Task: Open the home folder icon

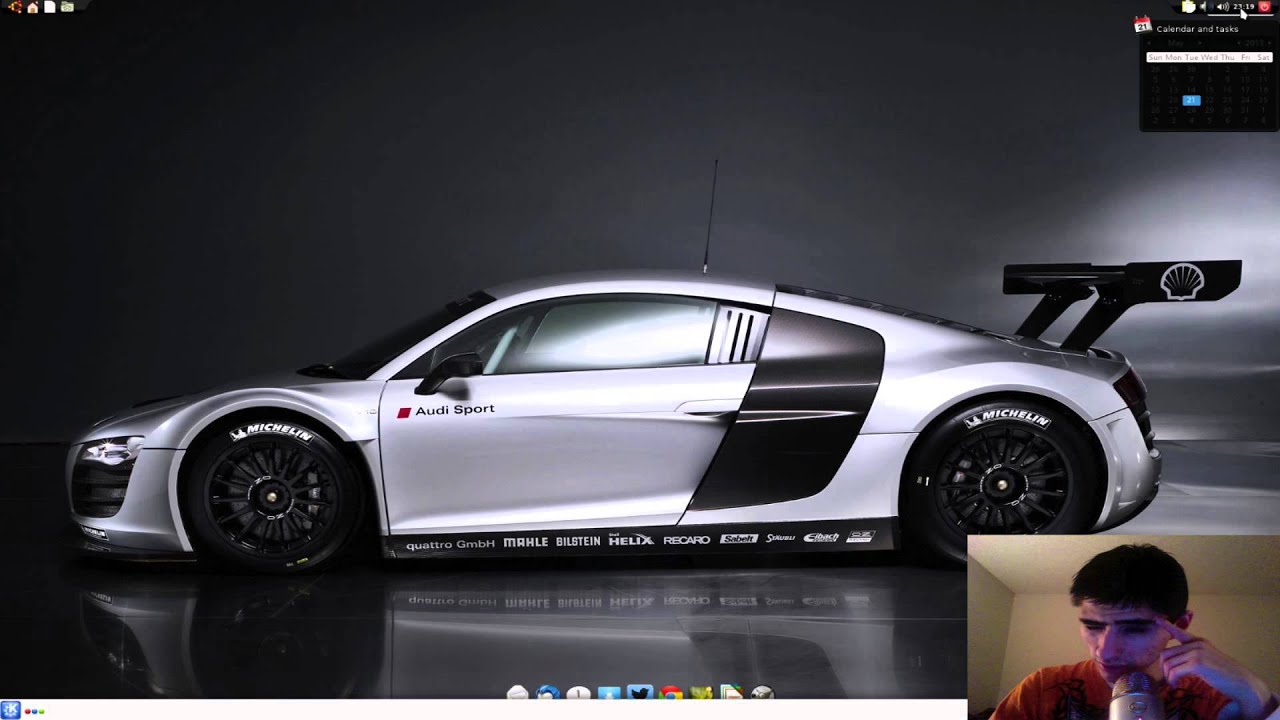Action: coord(32,7)
